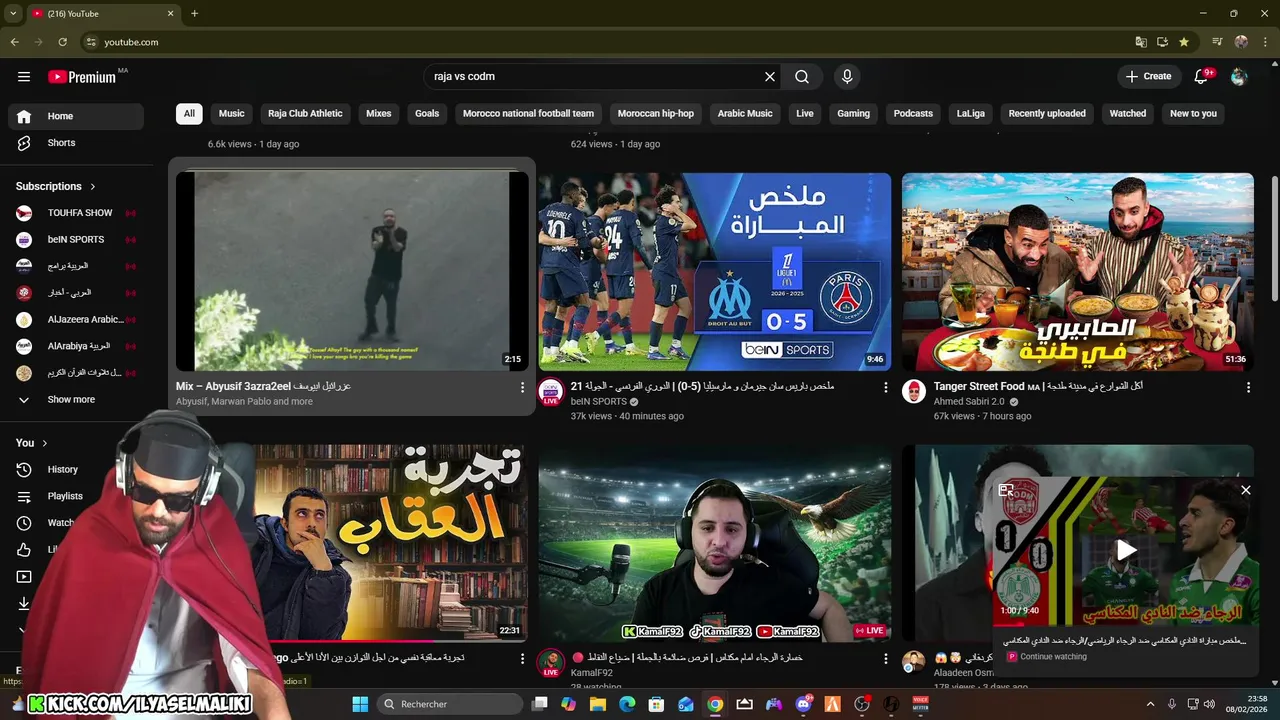
Task: Open the Abyusif mix video thumbnail
Action: click(352, 271)
